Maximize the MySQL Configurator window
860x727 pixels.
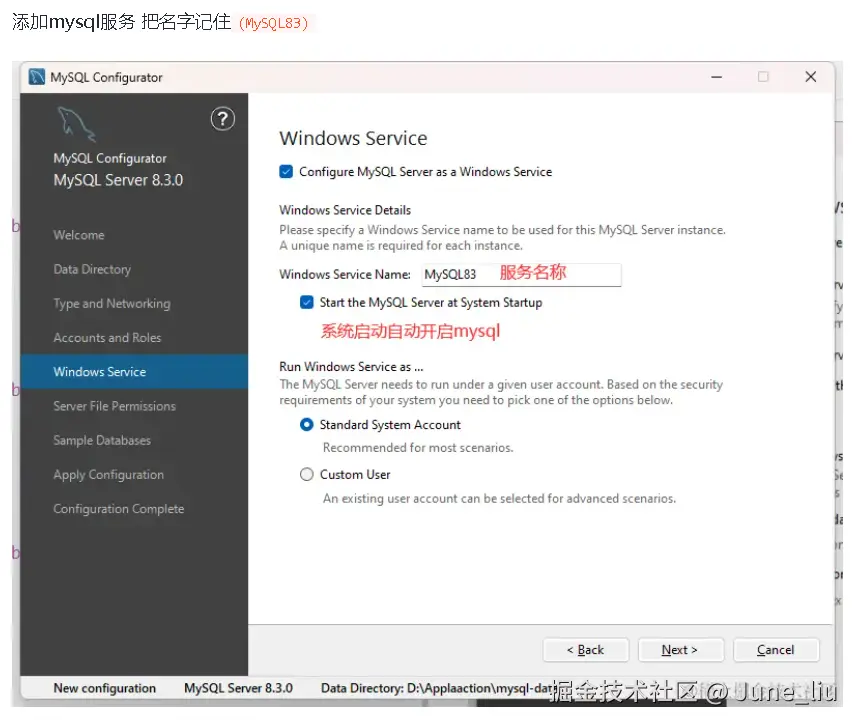763,77
